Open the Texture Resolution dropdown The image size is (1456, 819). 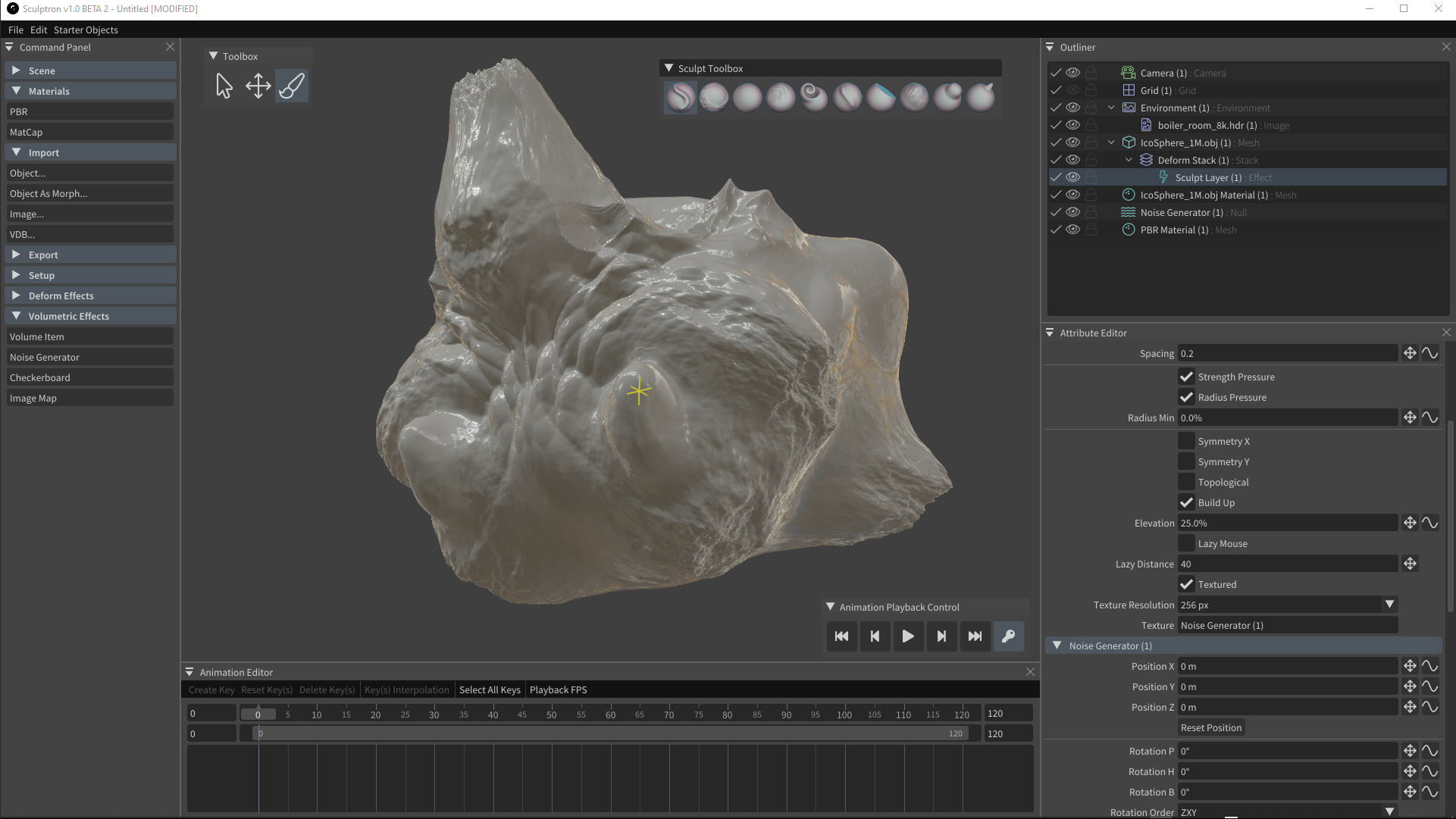1288,605
